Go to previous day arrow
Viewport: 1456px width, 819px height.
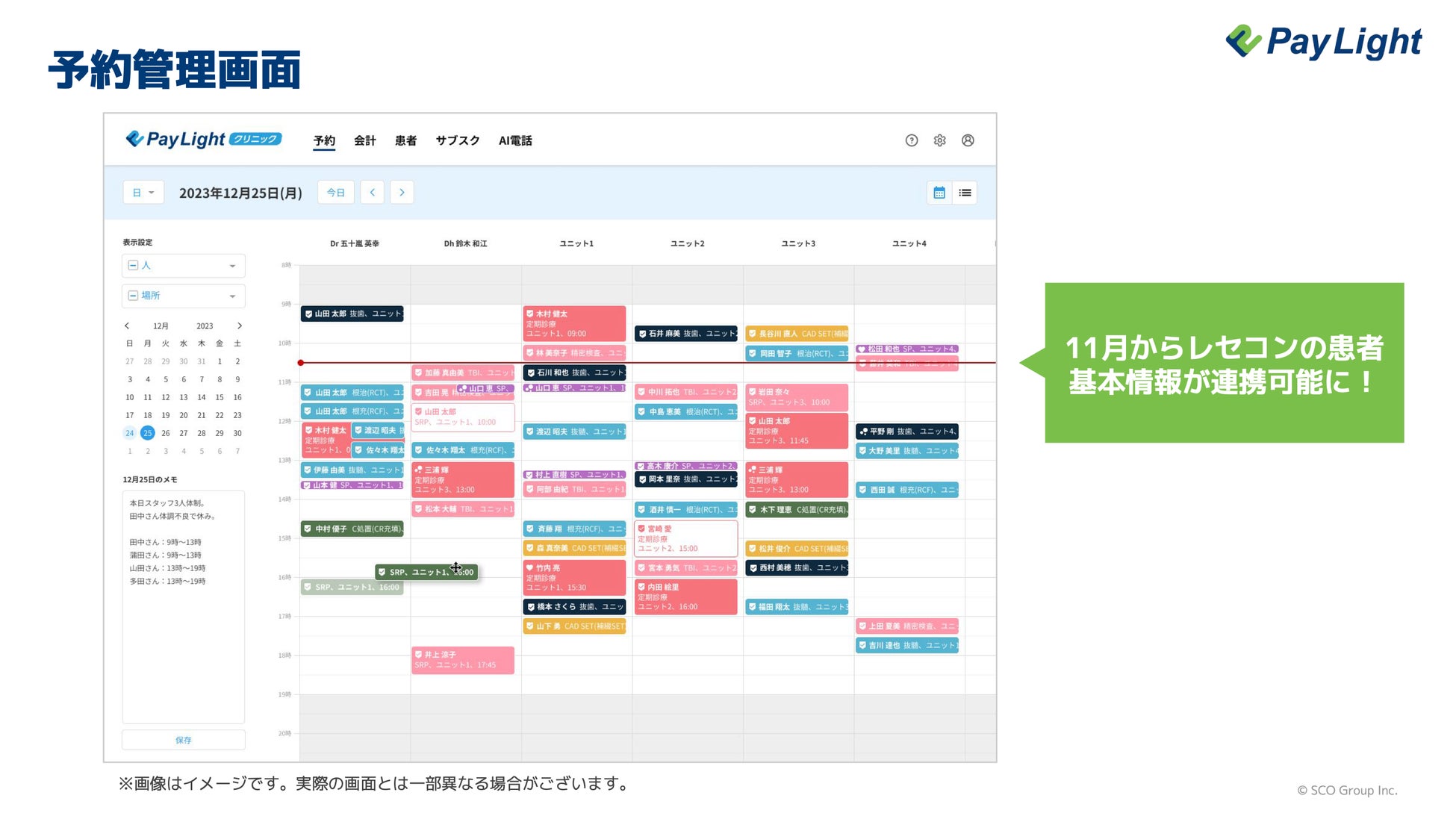coord(373,193)
